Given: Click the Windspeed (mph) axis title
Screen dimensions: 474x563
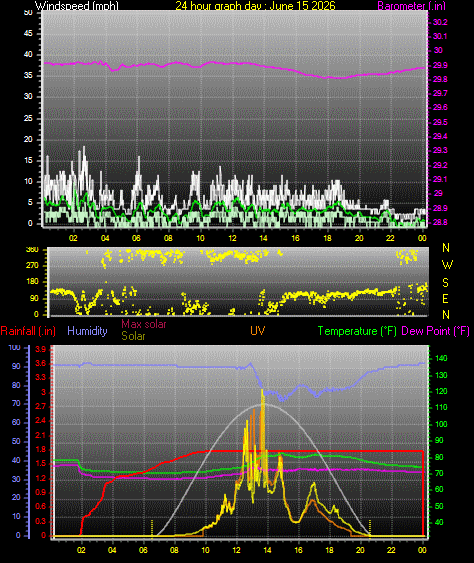Looking at the screenshot, I should [76, 6].
